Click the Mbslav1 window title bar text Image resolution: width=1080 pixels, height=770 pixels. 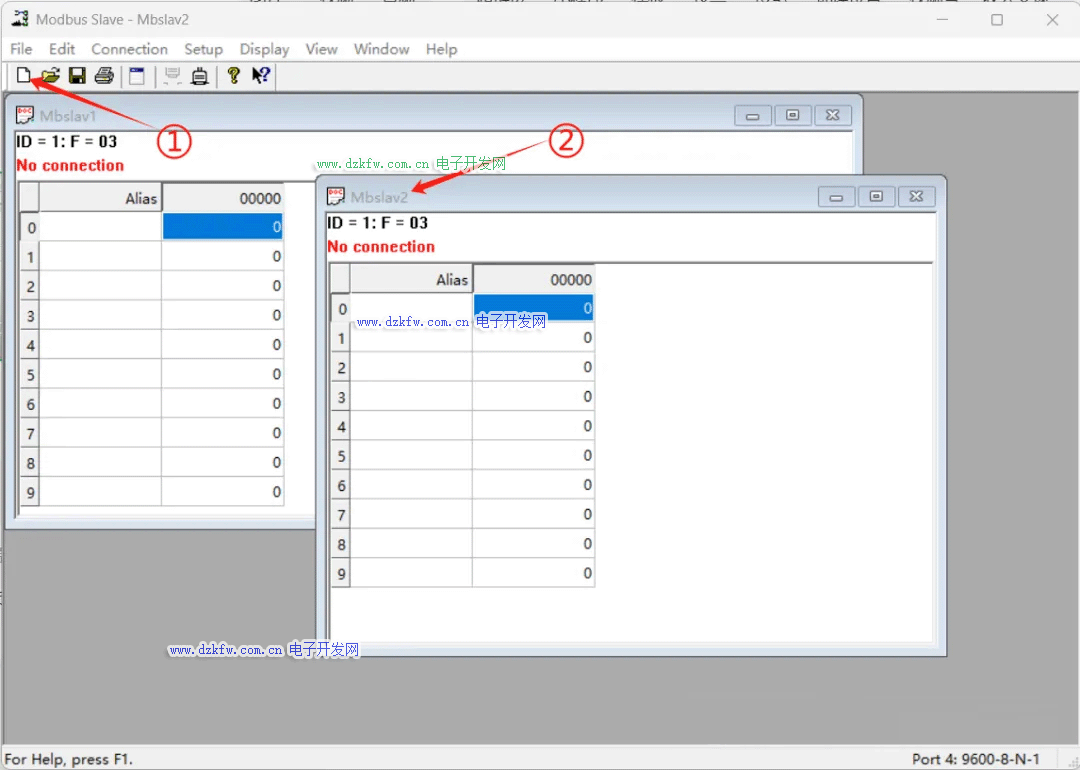(68, 116)
